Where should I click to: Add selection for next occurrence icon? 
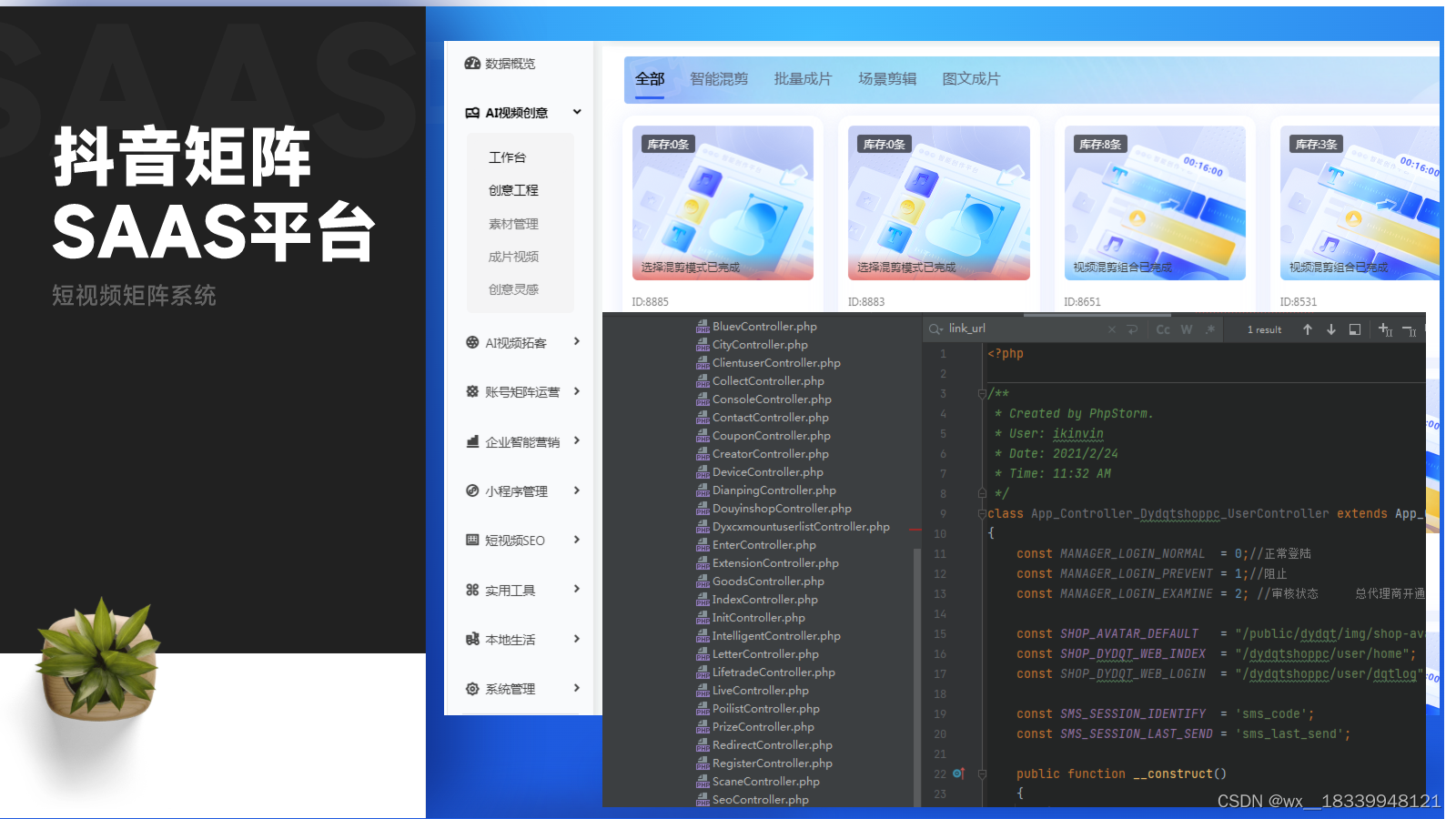[x=1385, y=329]
